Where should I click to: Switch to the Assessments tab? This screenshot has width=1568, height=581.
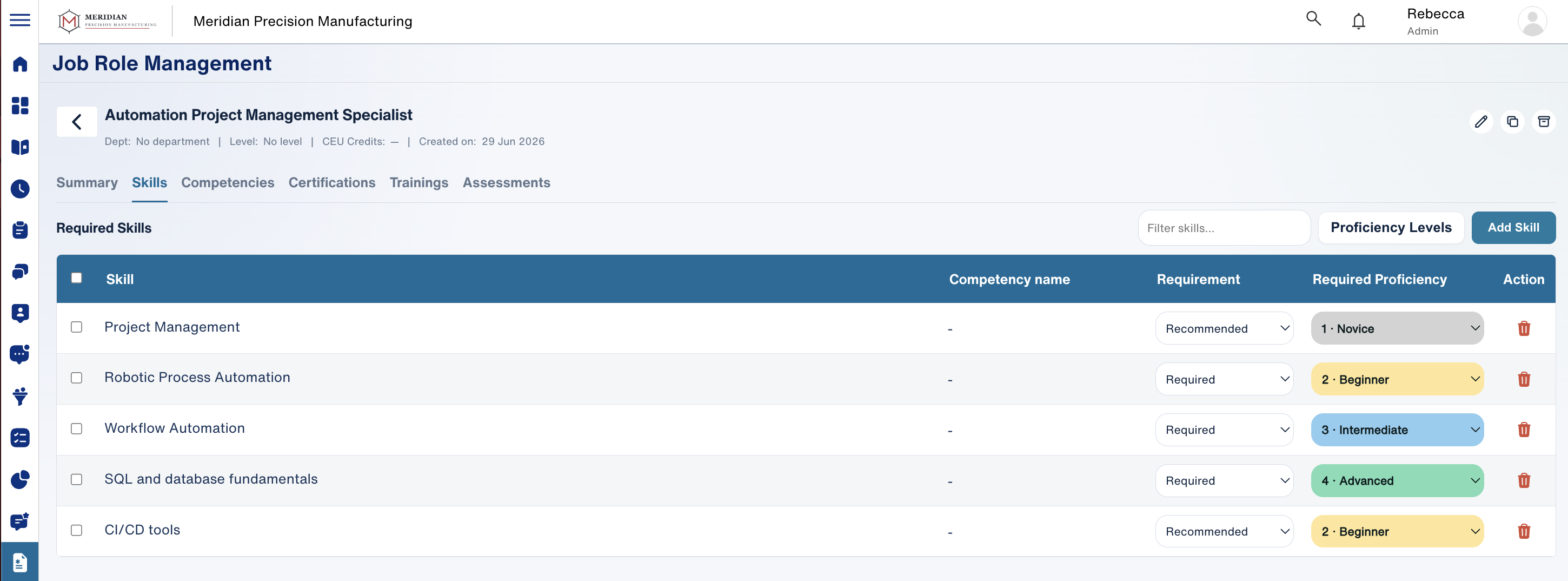click(x=507, y=183)
